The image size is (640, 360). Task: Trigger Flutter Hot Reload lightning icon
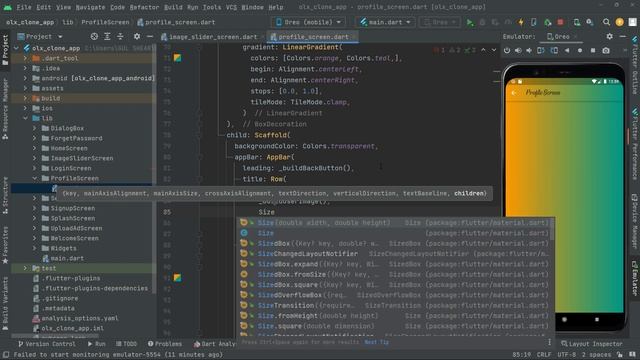click(521, 22)
